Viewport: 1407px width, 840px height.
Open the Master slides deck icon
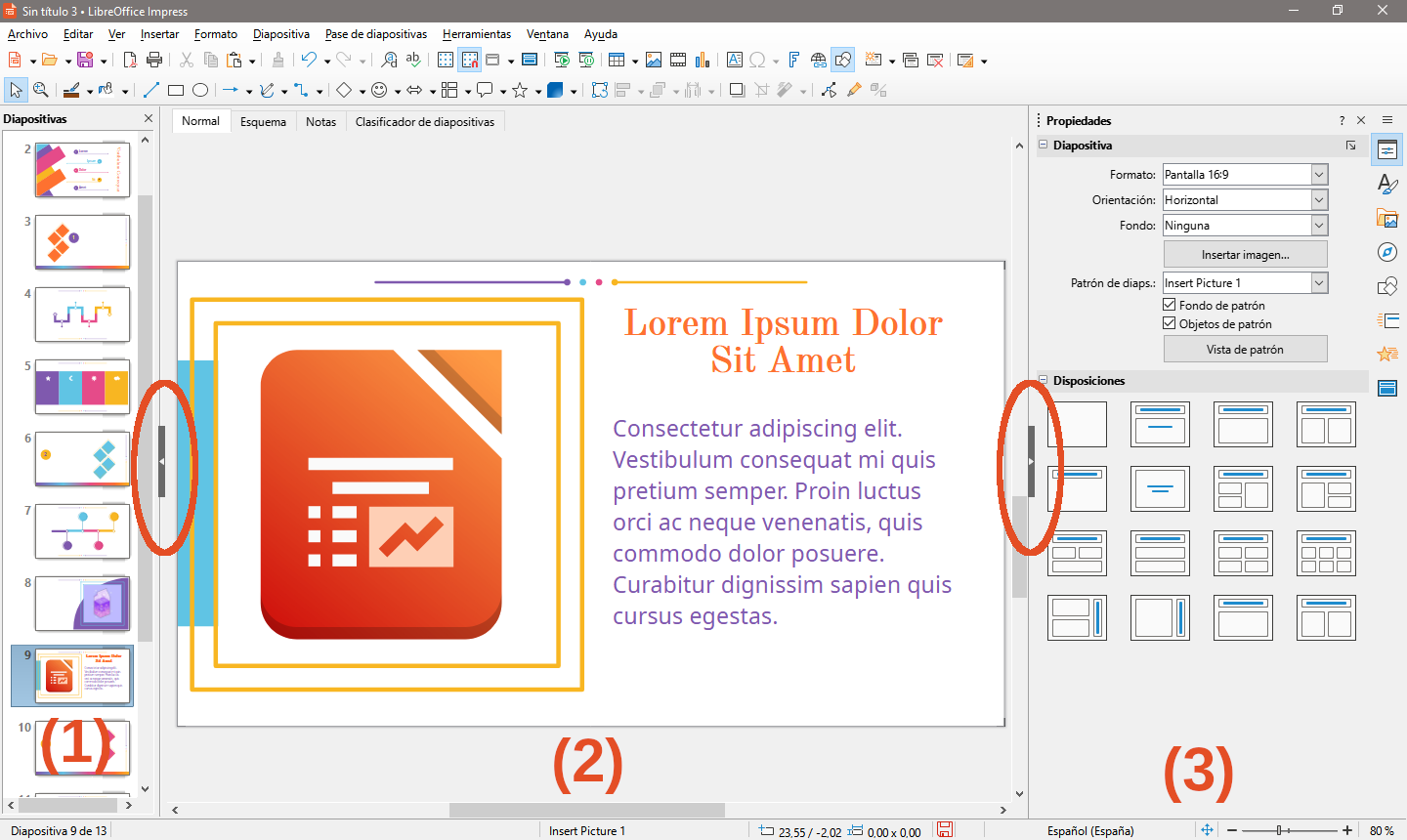point(1387,388)
